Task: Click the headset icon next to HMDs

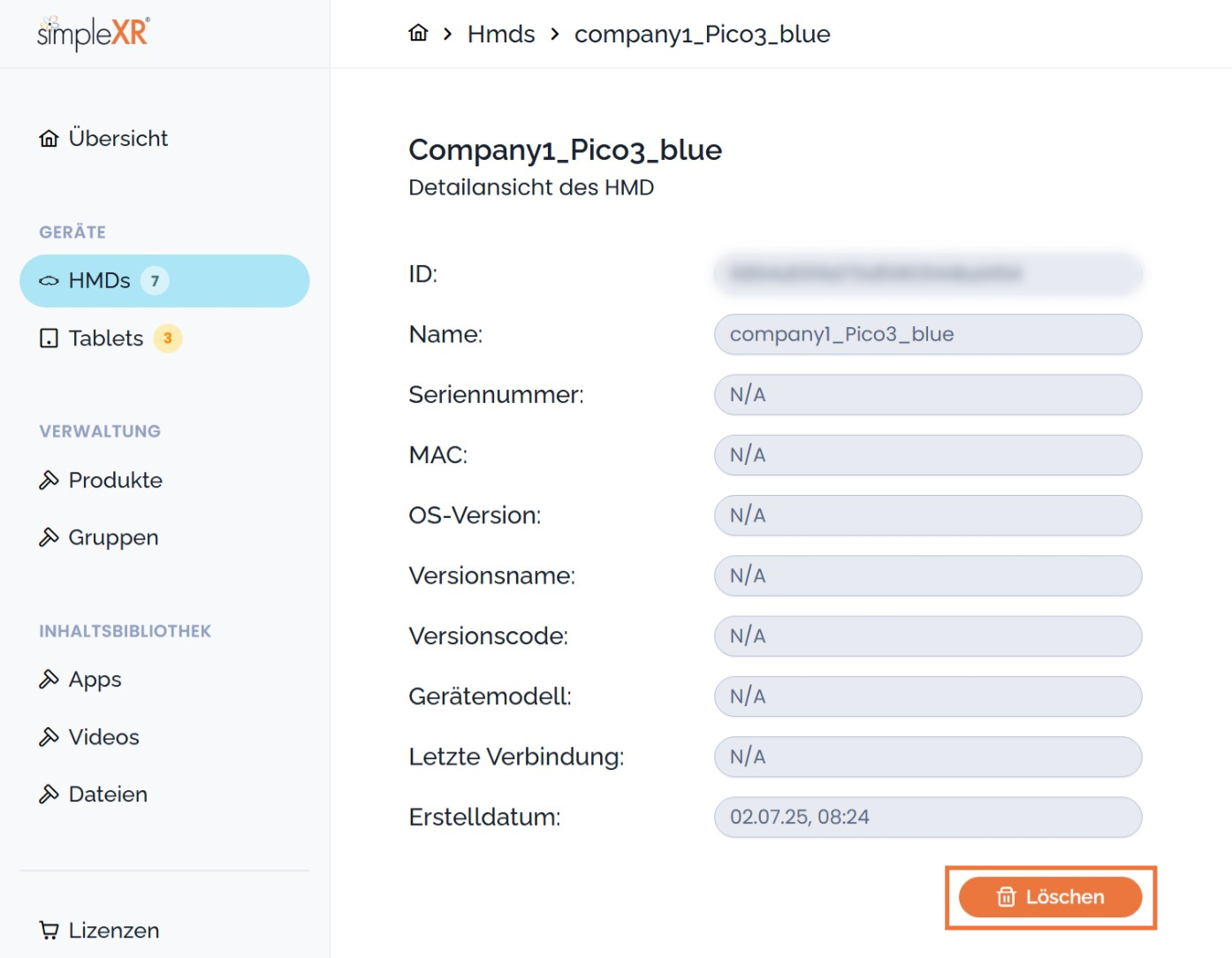Action: click(49, 281)
